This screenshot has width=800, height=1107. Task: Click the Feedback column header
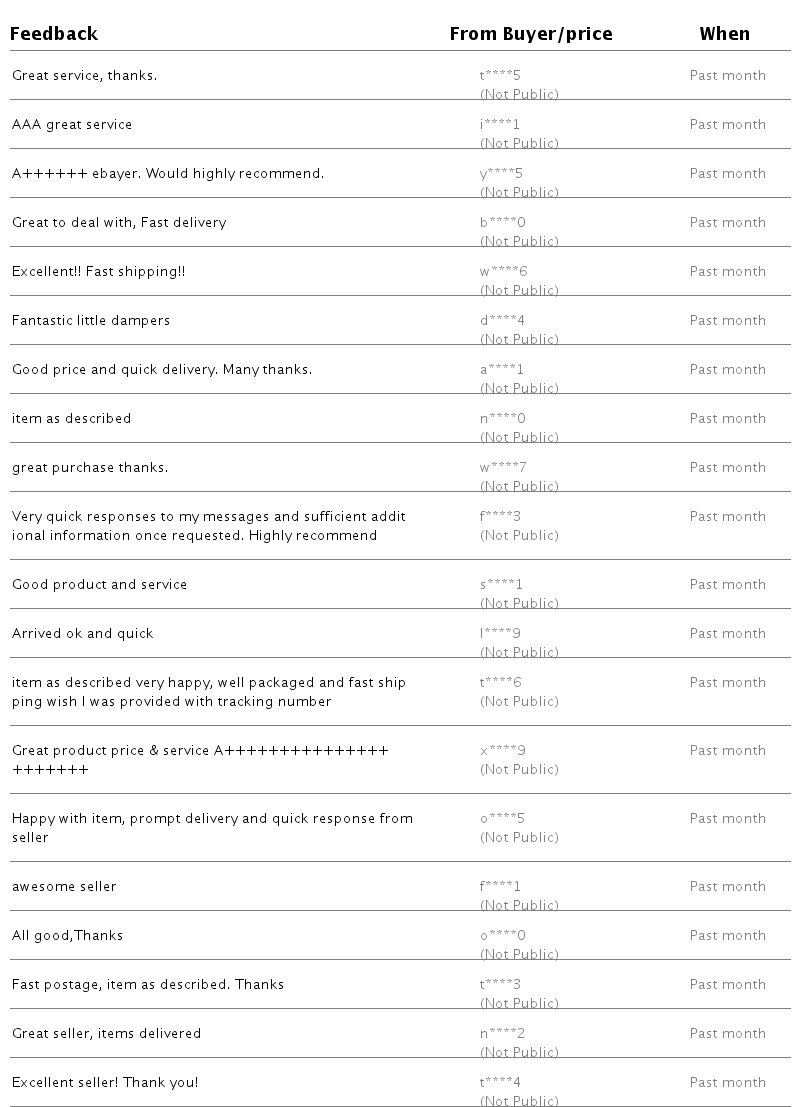pos(54,34)
